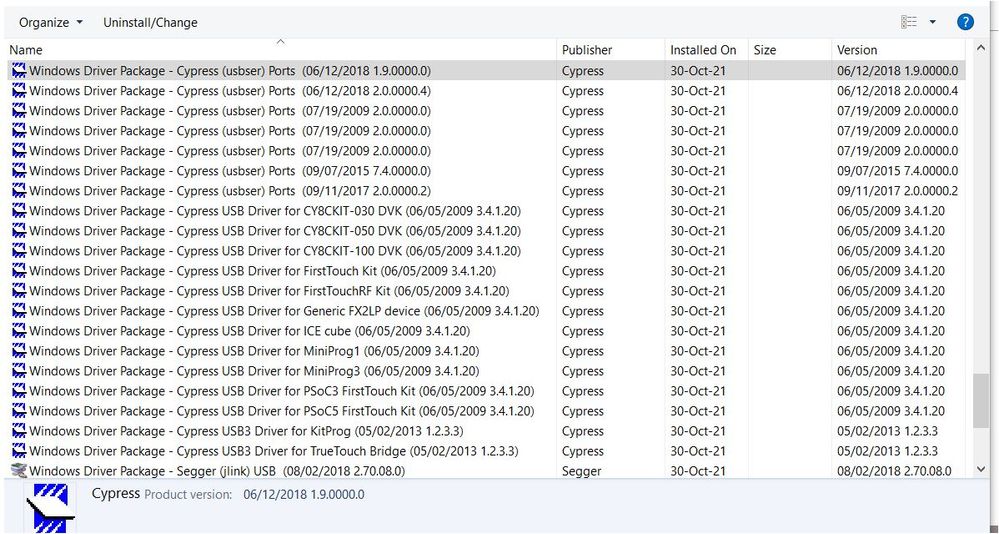Select Cypress USB Driver for MiniProg3
This screenshot has height=534, width=999.
486,371
